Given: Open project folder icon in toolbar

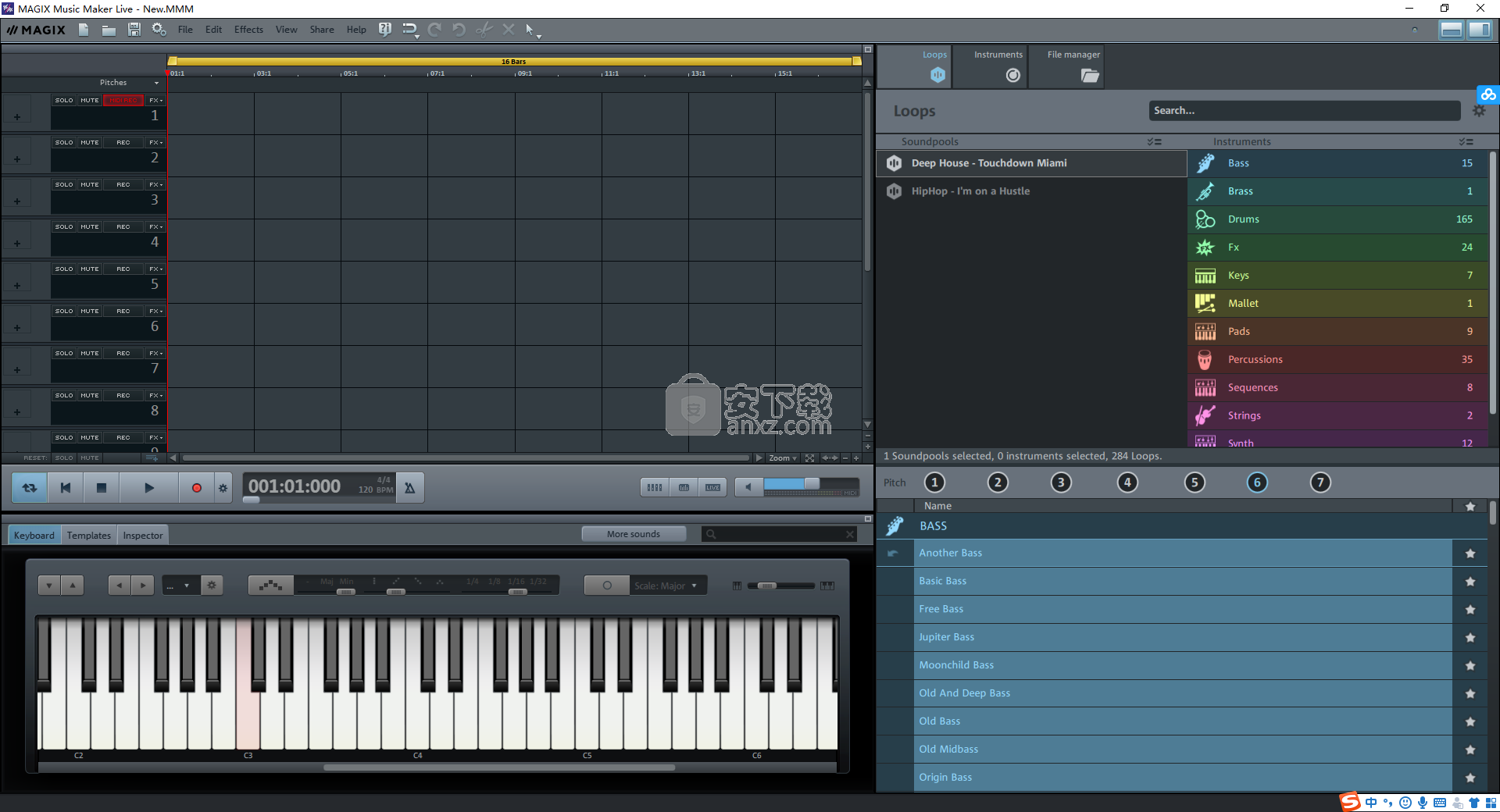Looking at the screenshot, I should click(x=109, y=30).
